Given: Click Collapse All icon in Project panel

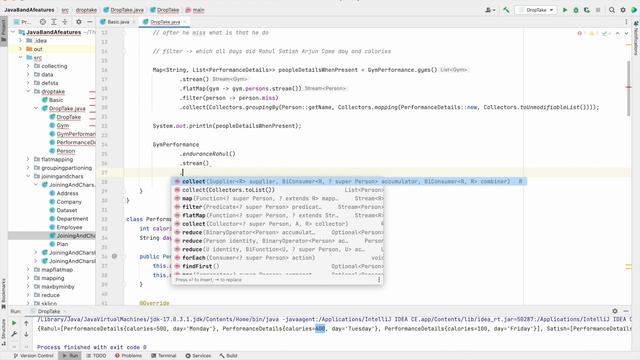Looking at the screenshot, I should [x=65, y=22].
